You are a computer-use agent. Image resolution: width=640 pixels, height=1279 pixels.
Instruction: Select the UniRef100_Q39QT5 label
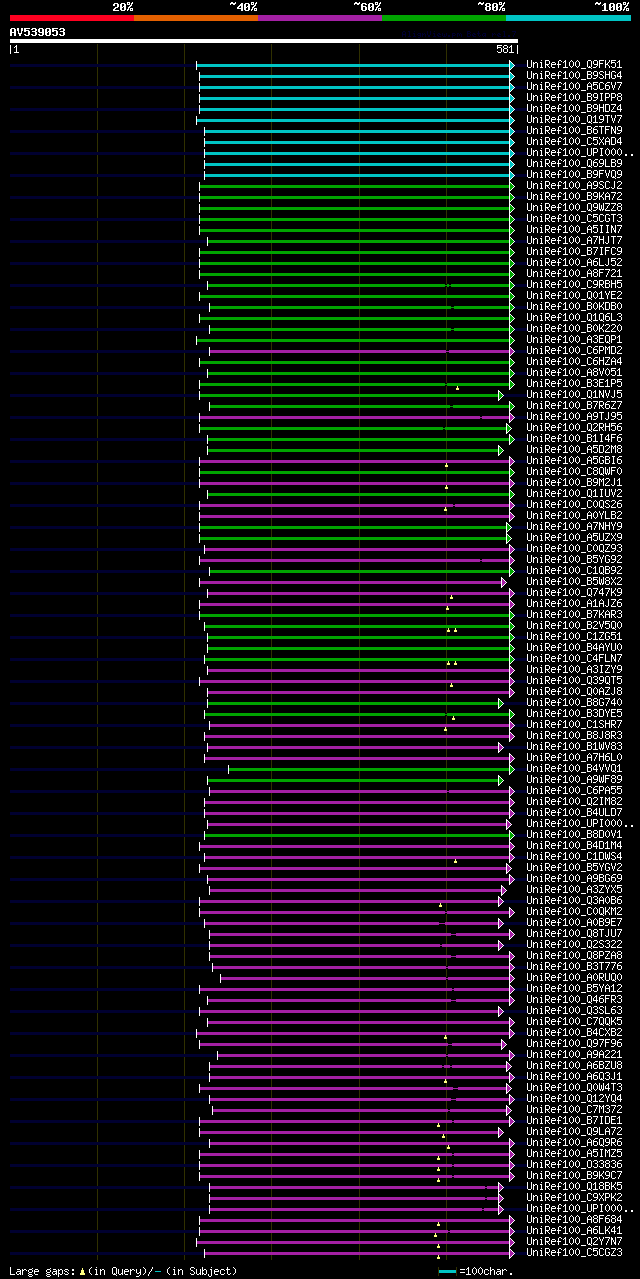pyautogui.click(x=574, y=680)
